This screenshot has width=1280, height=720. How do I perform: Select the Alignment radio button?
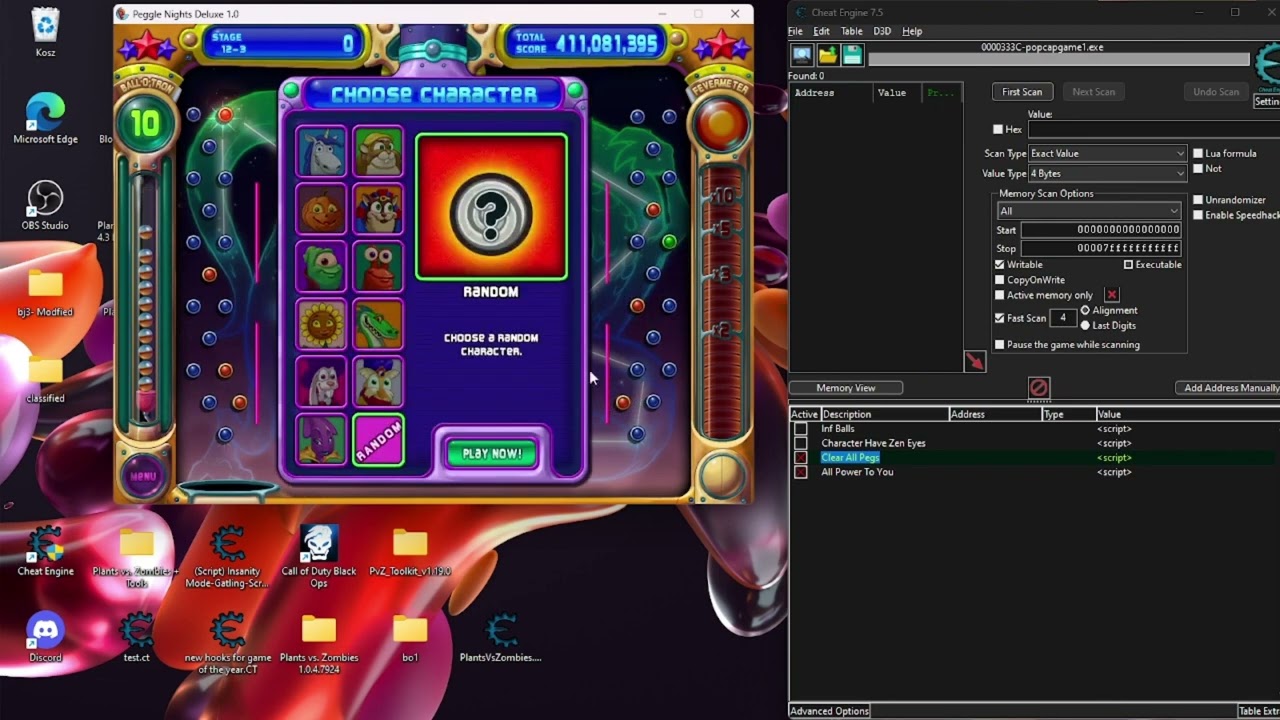pyautogui.click(x=1085, y=310)
